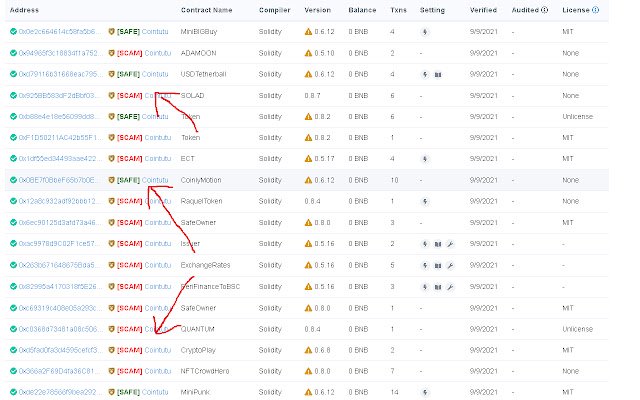Click the Contract Name column header
This screenshot has width=640, height=400.
(x=207, y=10)
